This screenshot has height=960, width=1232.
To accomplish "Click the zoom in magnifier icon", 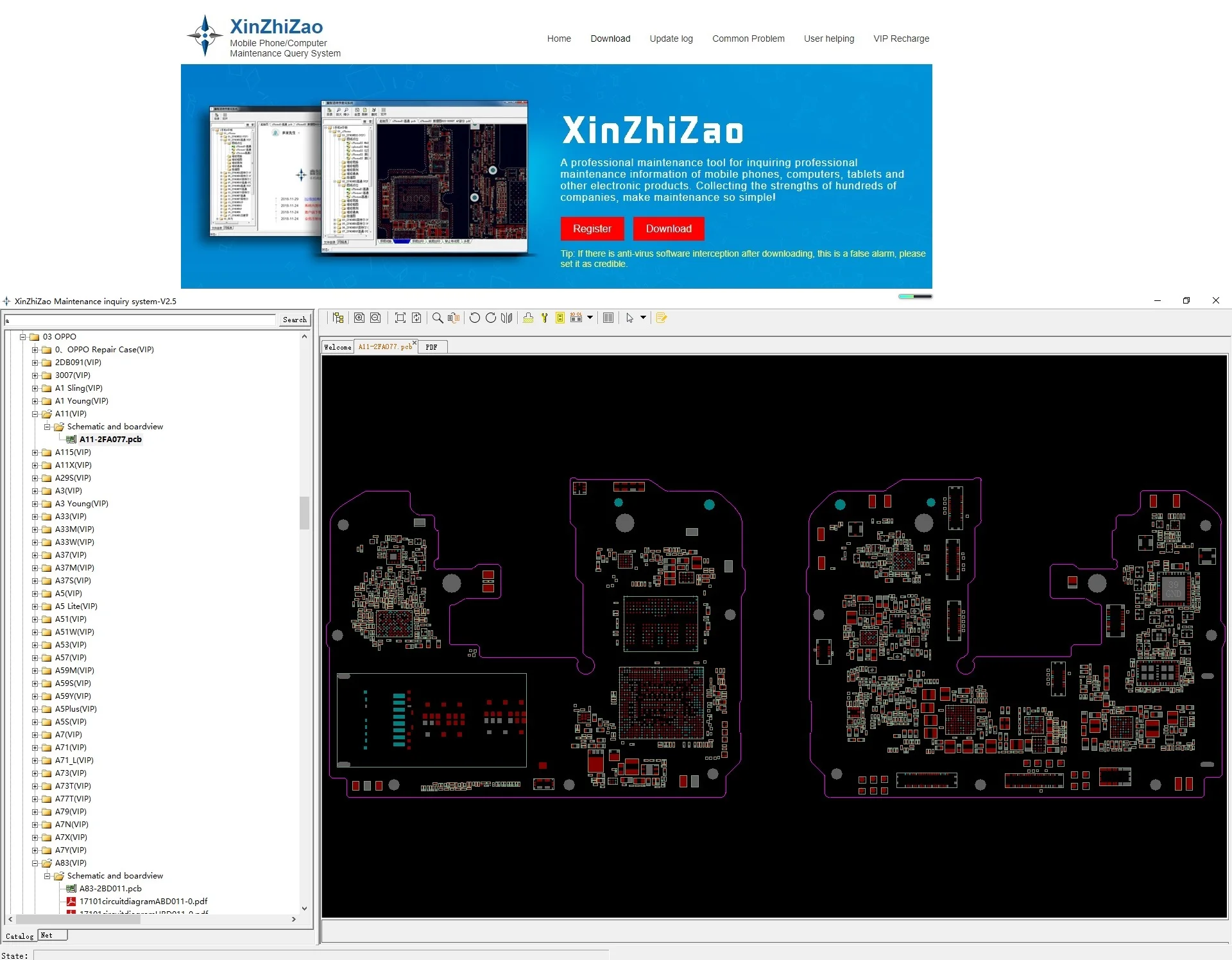I will 359,318.
